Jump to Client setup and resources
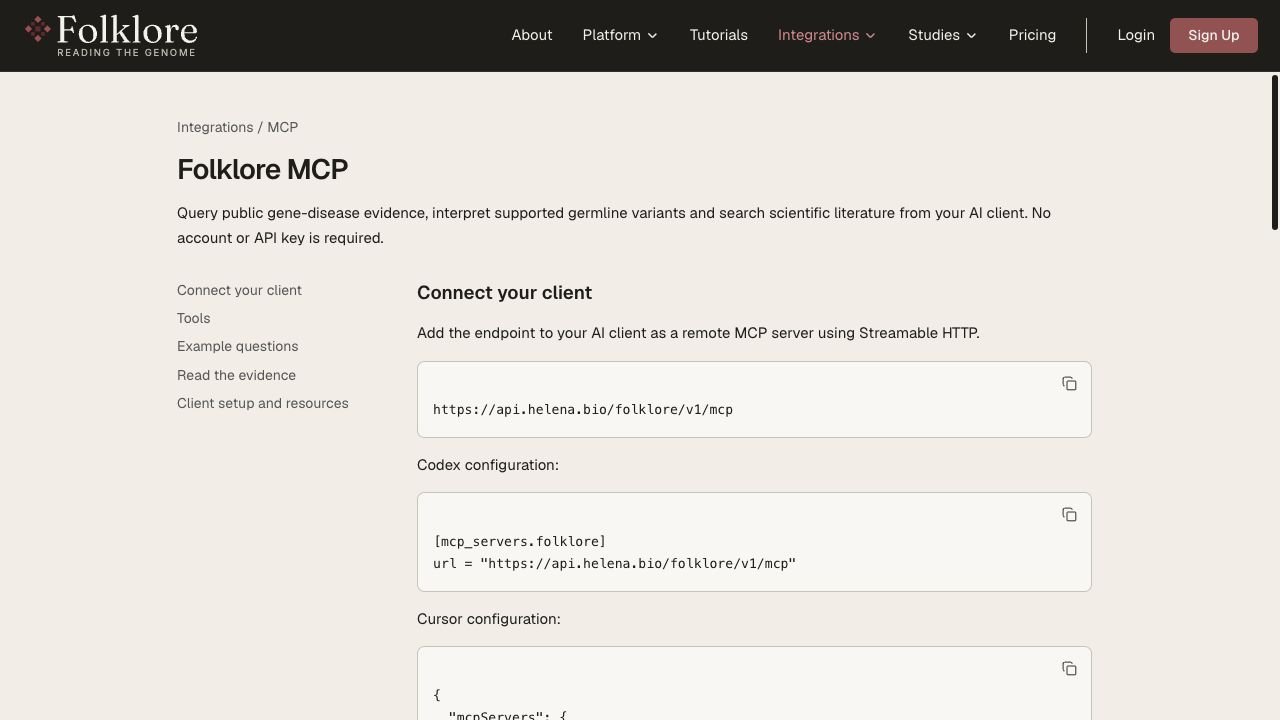 pyautogui.click(x=263, y=403)
